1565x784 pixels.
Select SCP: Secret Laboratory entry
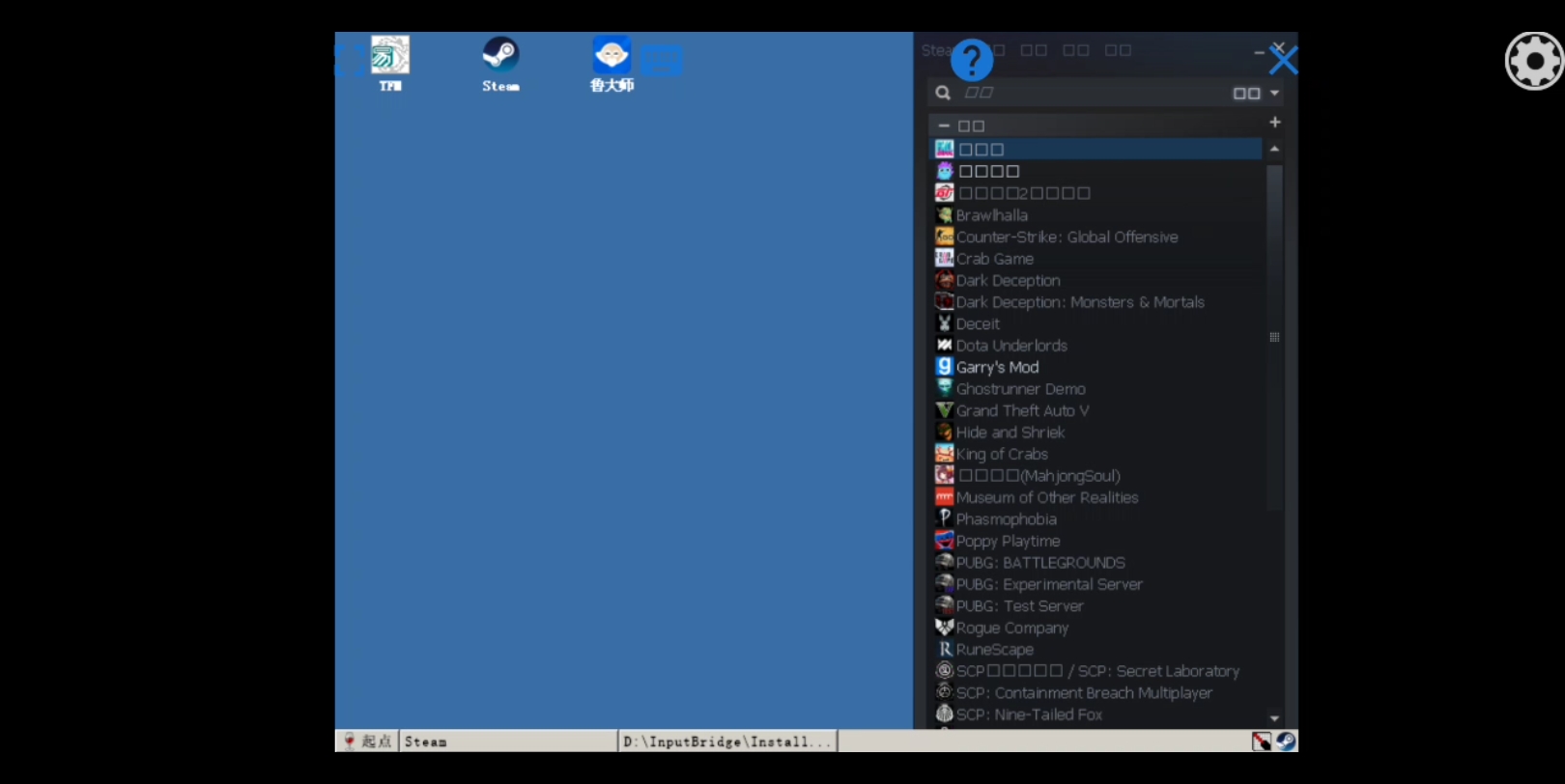coord(1095,671)
